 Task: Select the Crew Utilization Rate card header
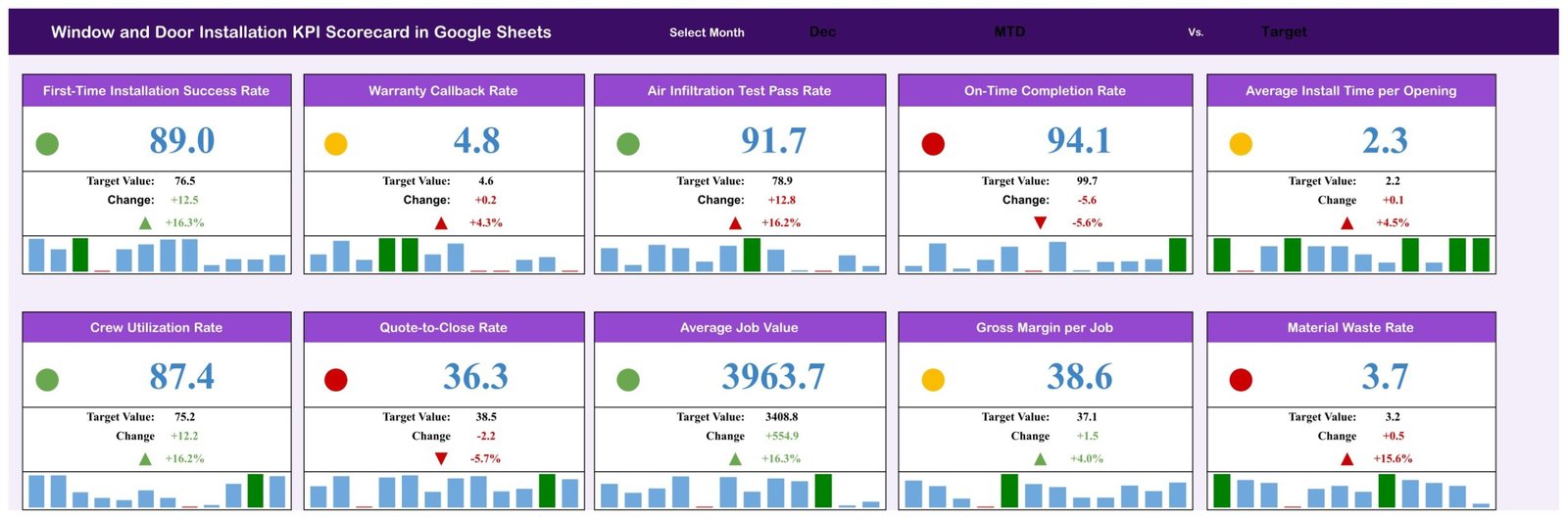[157, 328]
